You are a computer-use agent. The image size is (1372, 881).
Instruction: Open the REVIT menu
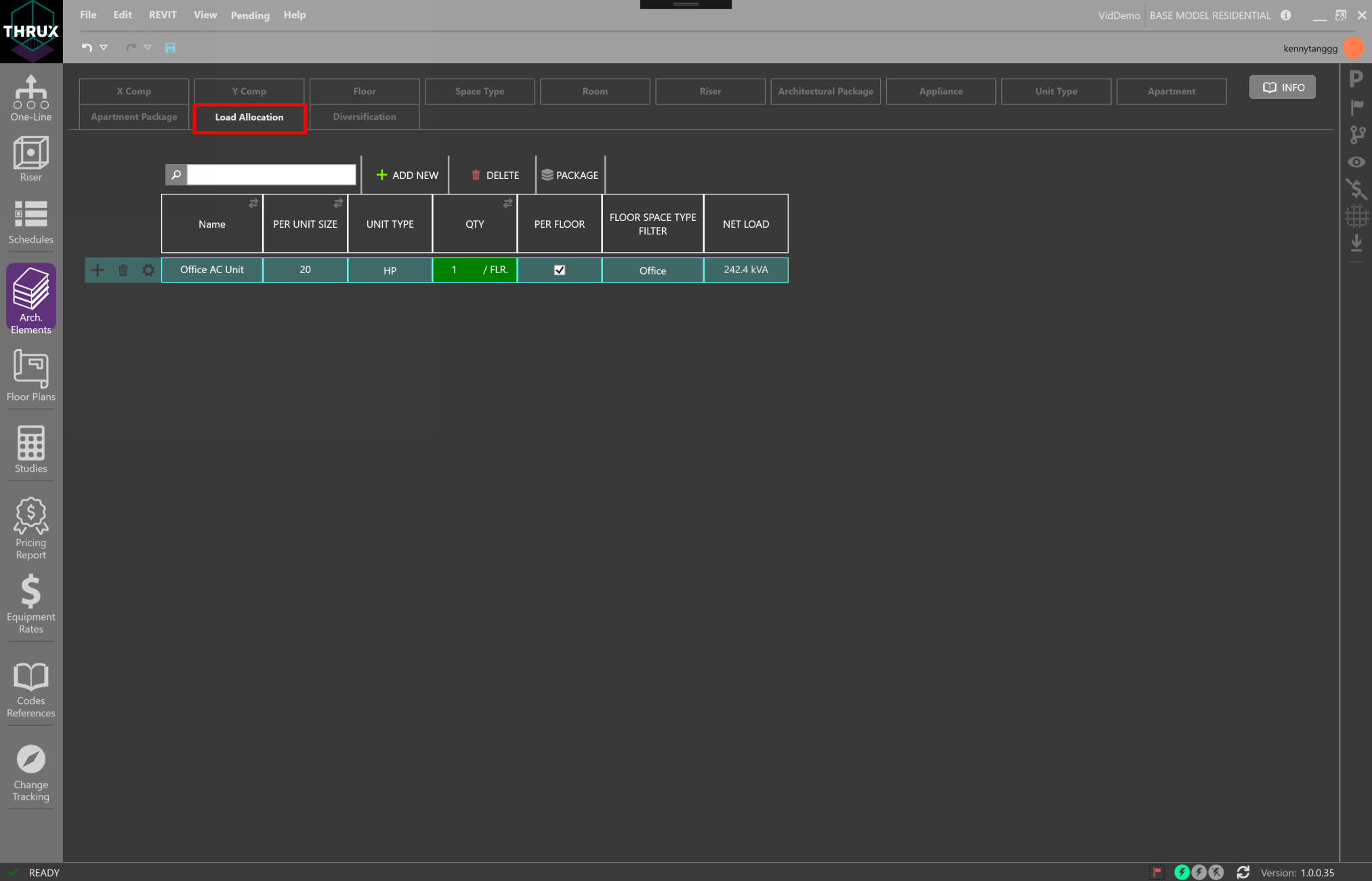point(163,15)
